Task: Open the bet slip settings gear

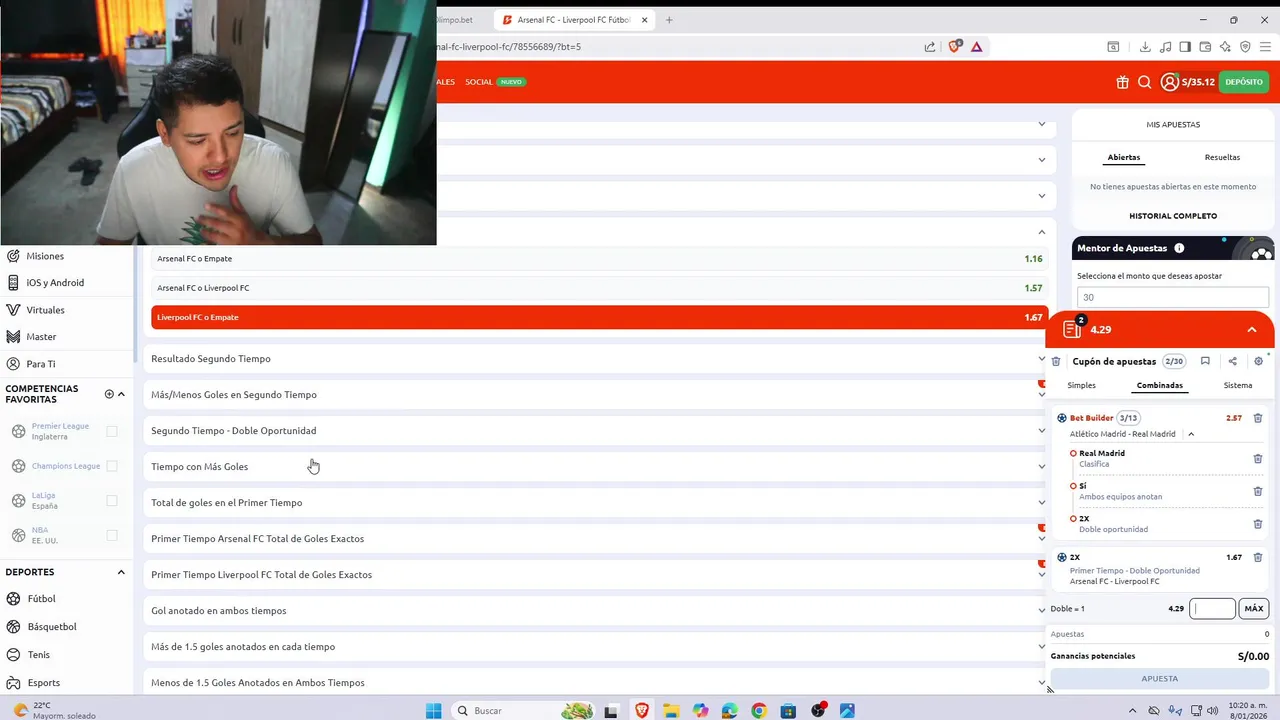Action: coord(1259,362)
